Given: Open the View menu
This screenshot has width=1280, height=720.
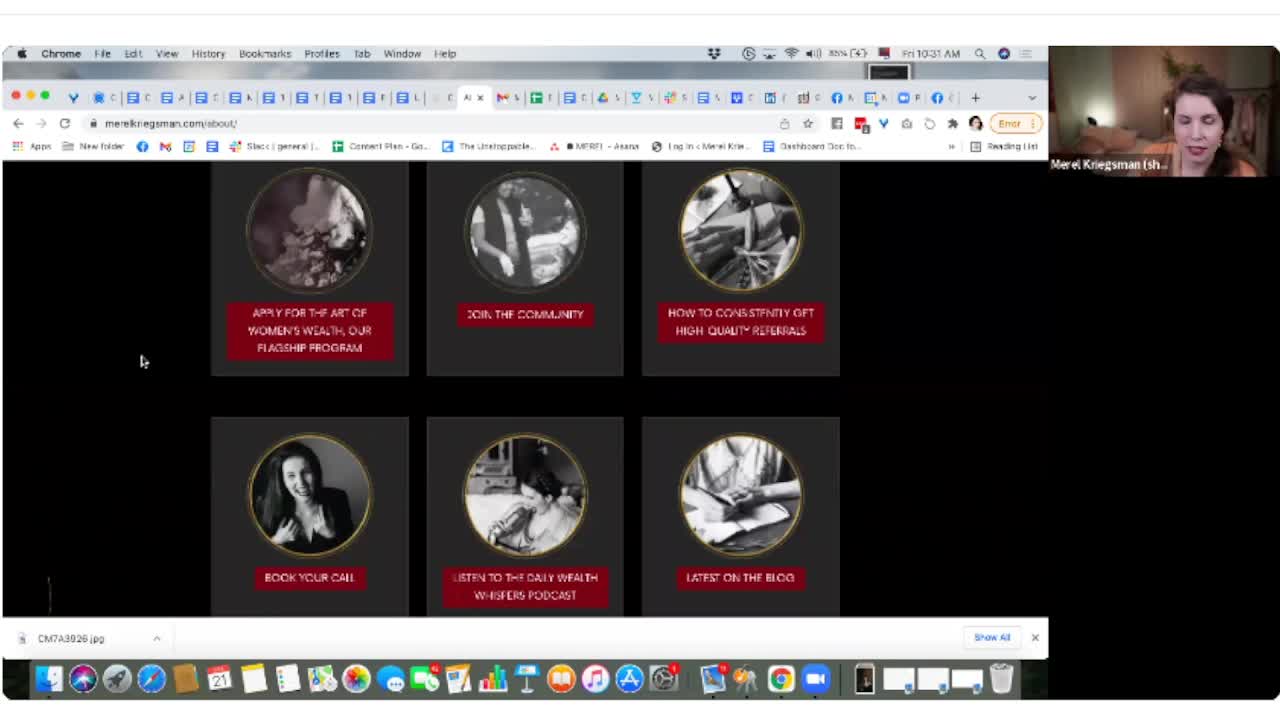Looking at the screenshot, I should [166, 54].
